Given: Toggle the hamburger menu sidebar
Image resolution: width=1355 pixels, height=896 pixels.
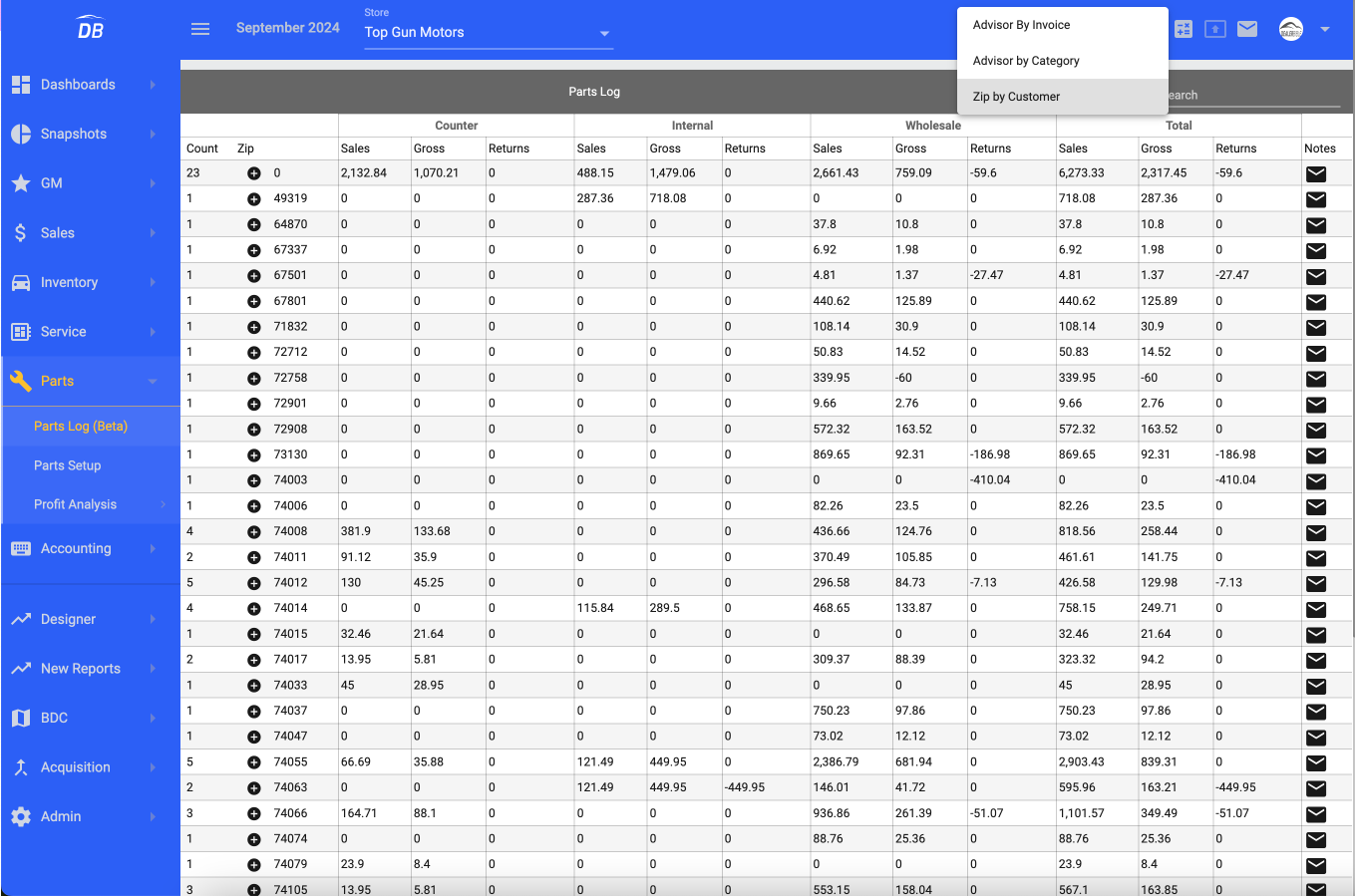Looking at the screenshot, I should click(x=200, y=29).
